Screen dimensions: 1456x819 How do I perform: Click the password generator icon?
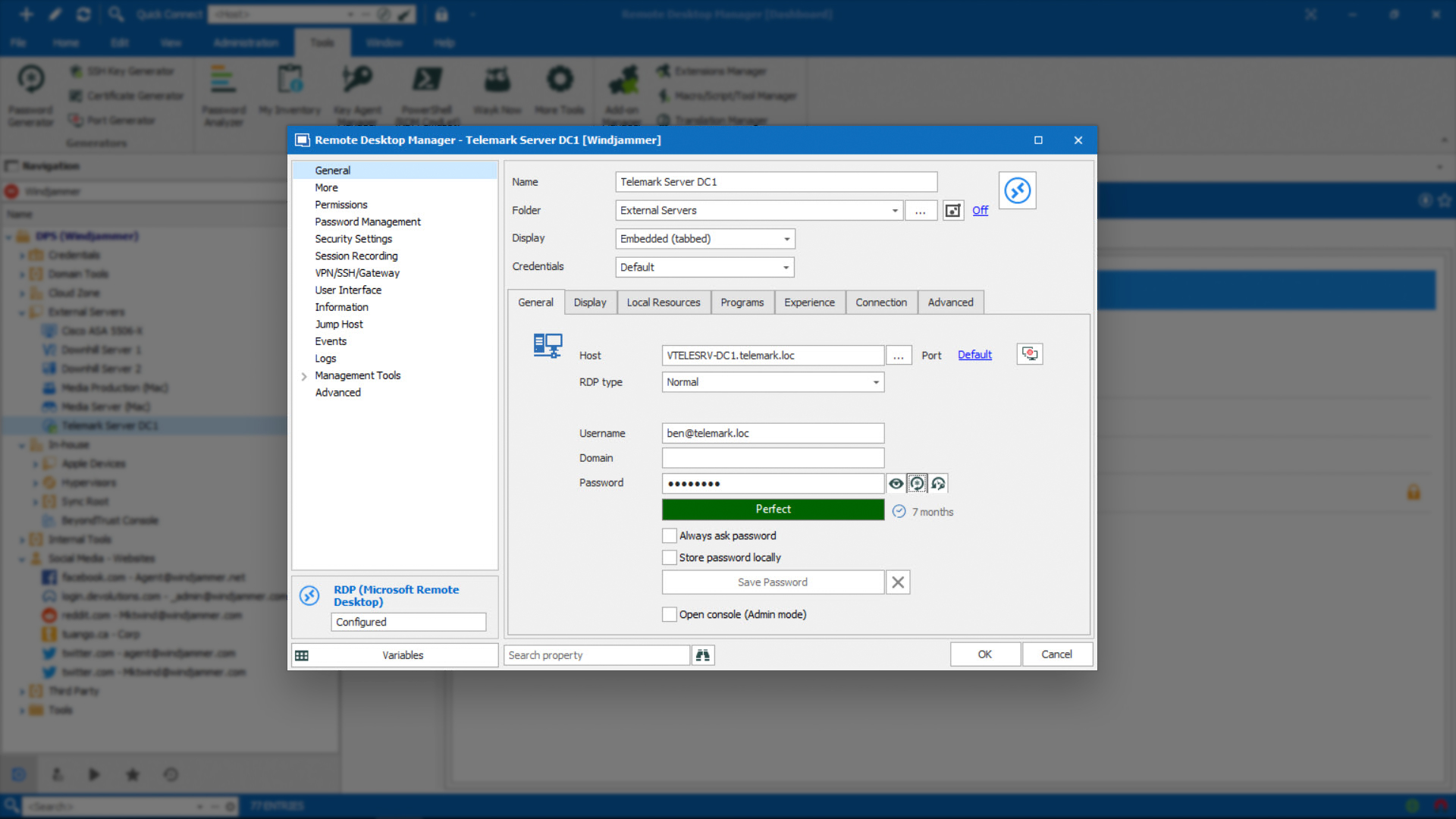point(916,484)
